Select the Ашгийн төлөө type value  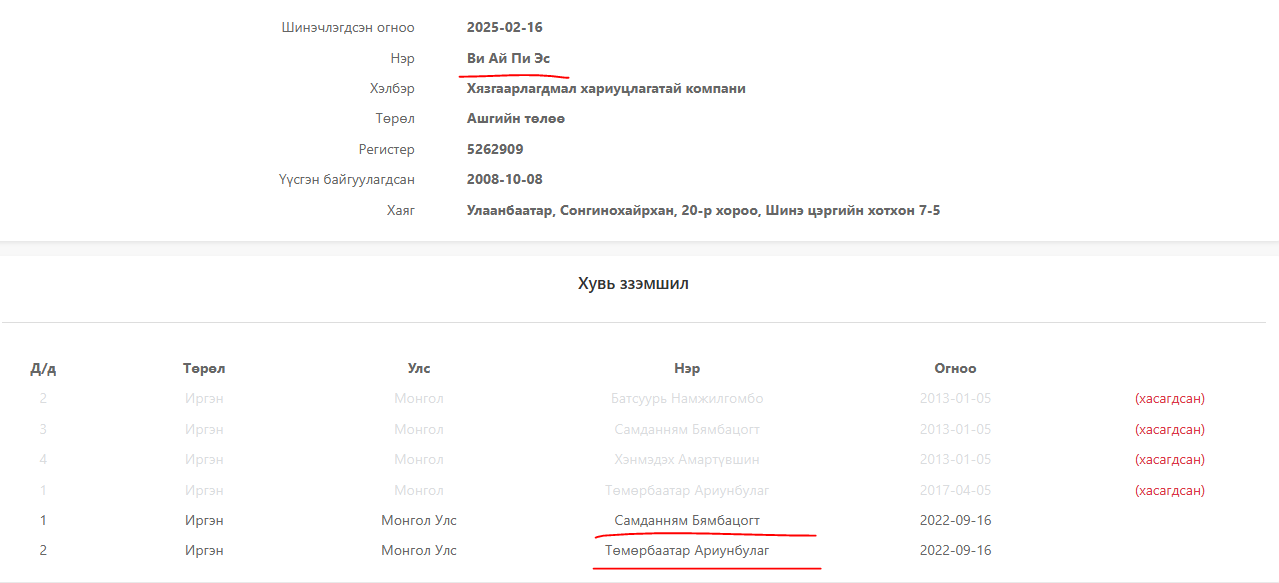(516, 119)
